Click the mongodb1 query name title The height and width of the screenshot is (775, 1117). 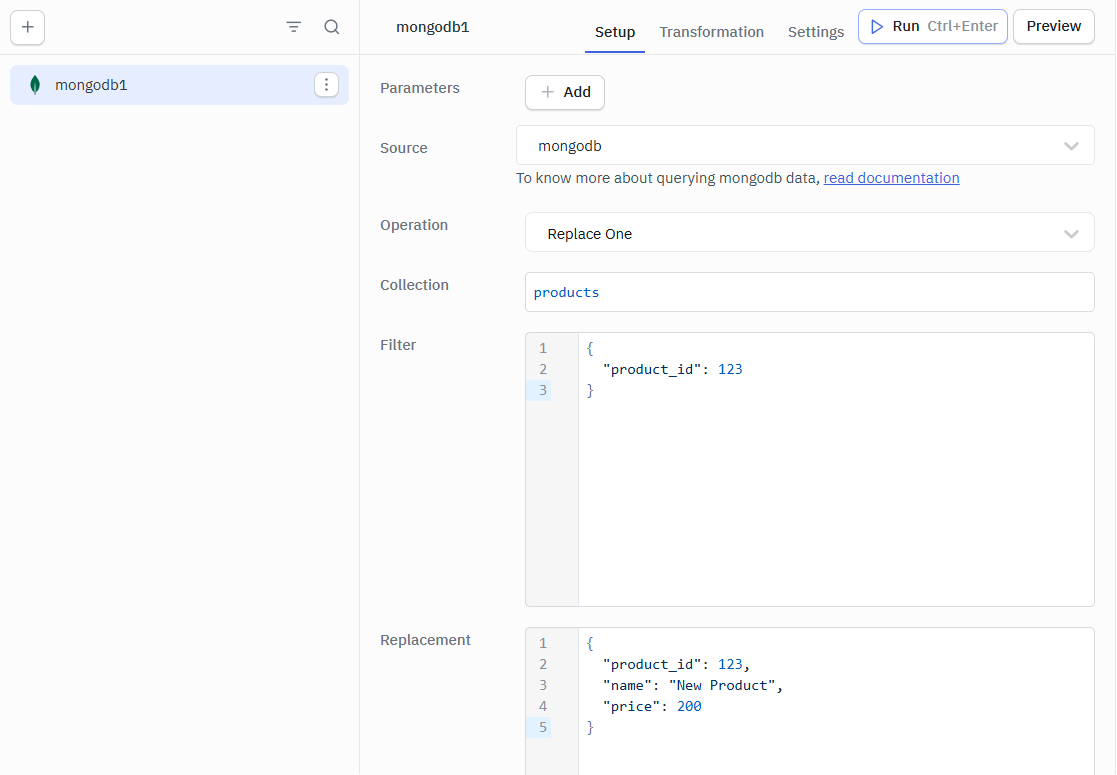pyautogui.click(x=432, y=27)
